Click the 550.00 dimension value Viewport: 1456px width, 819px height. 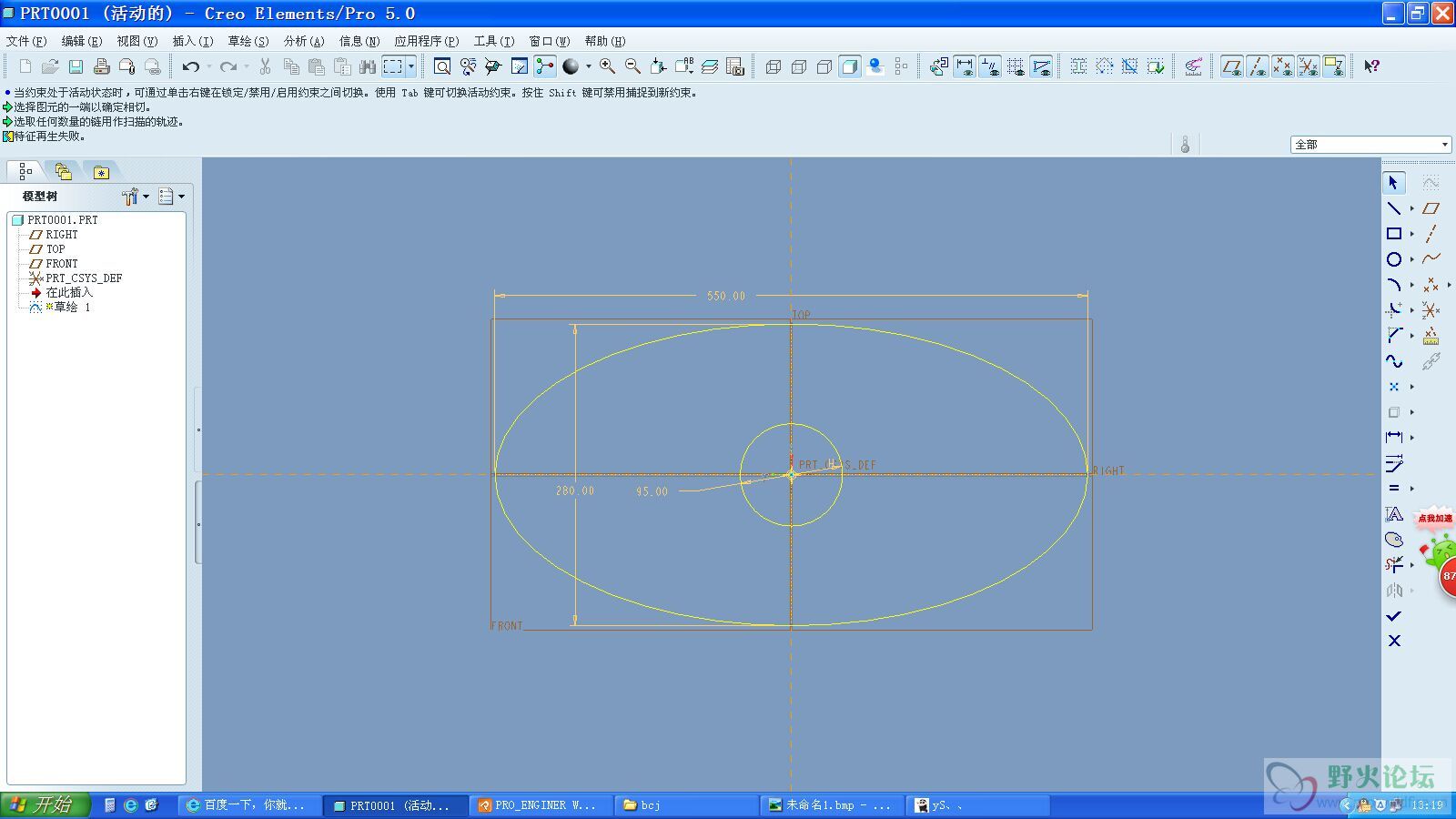726,296
